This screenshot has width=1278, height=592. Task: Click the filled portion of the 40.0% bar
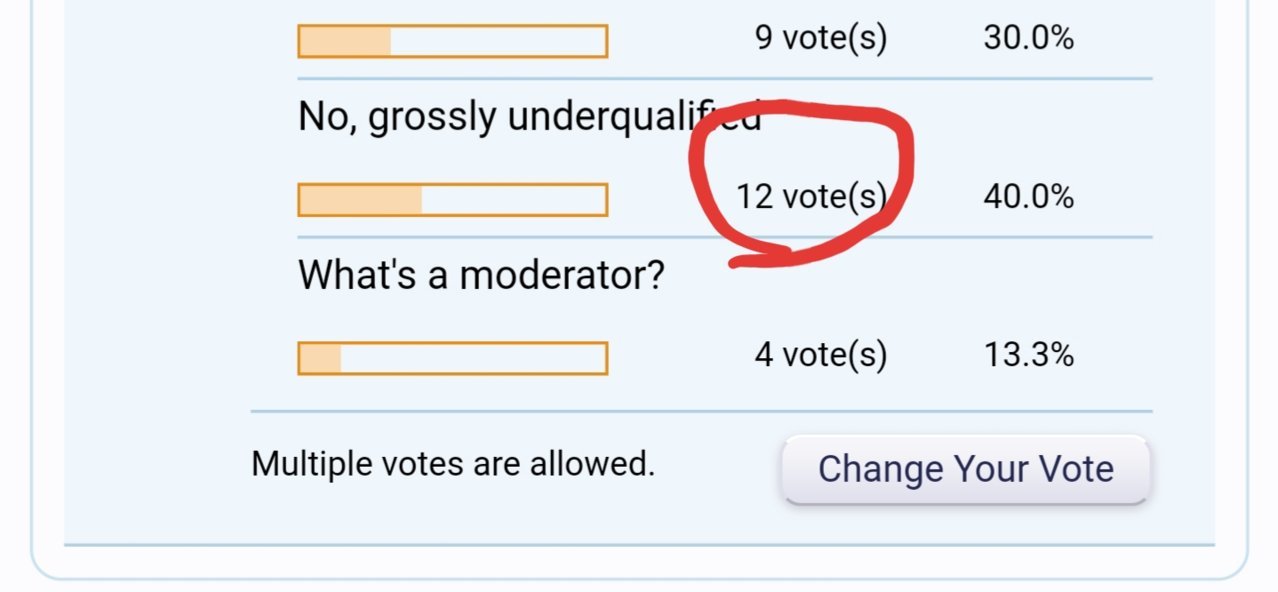point(361,199)
